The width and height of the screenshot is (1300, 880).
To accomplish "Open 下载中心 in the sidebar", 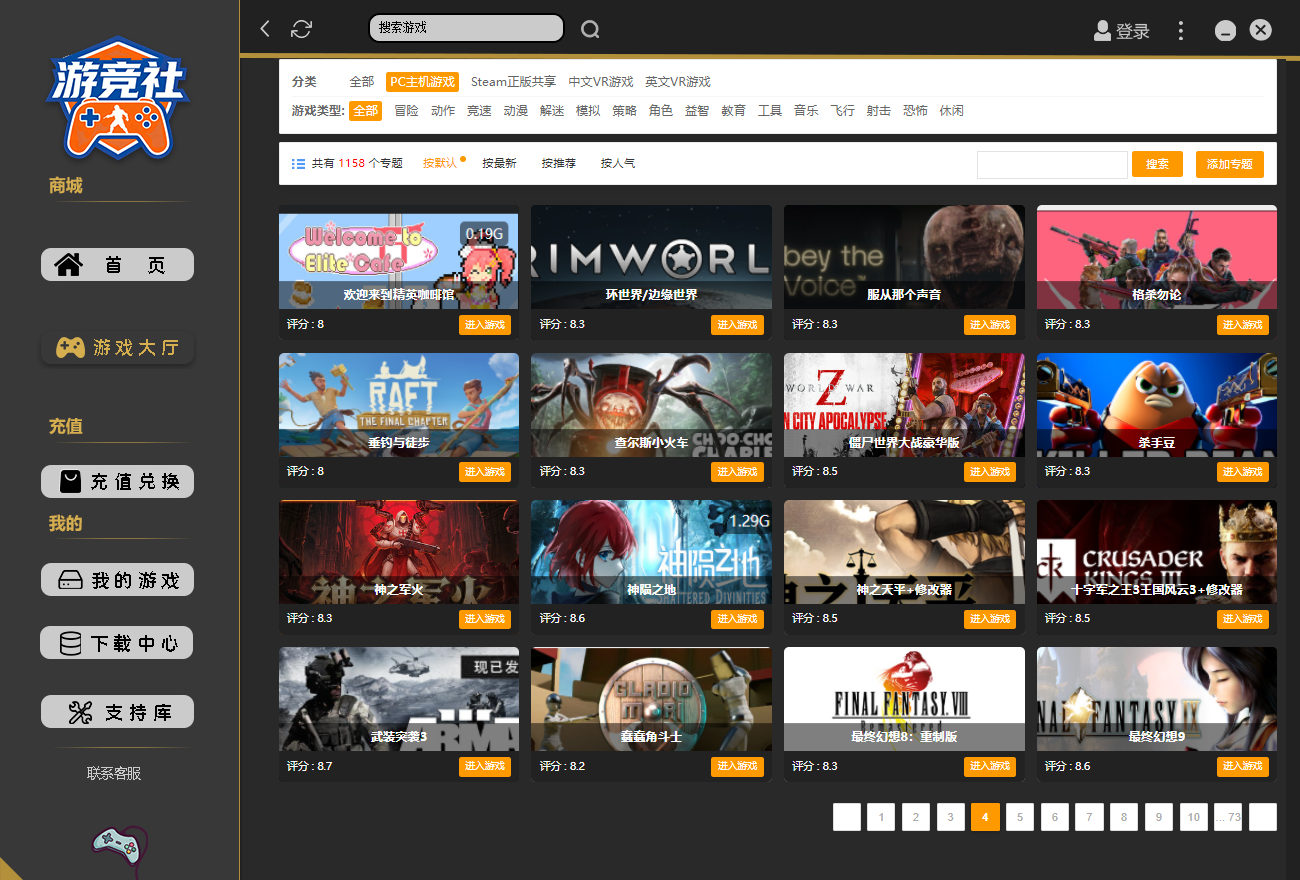I will (117, 643).
